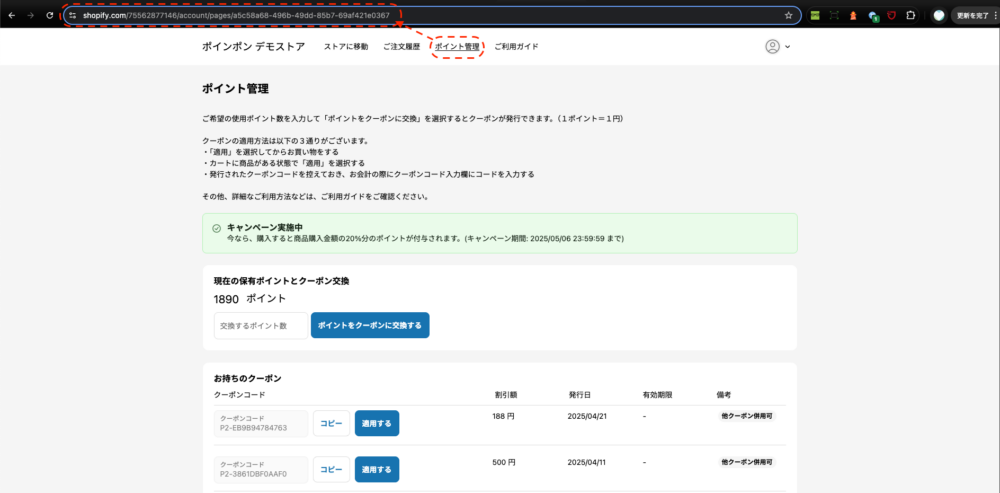Click the browser address bar URL
Screen dimensions: 1000x493
400,15
